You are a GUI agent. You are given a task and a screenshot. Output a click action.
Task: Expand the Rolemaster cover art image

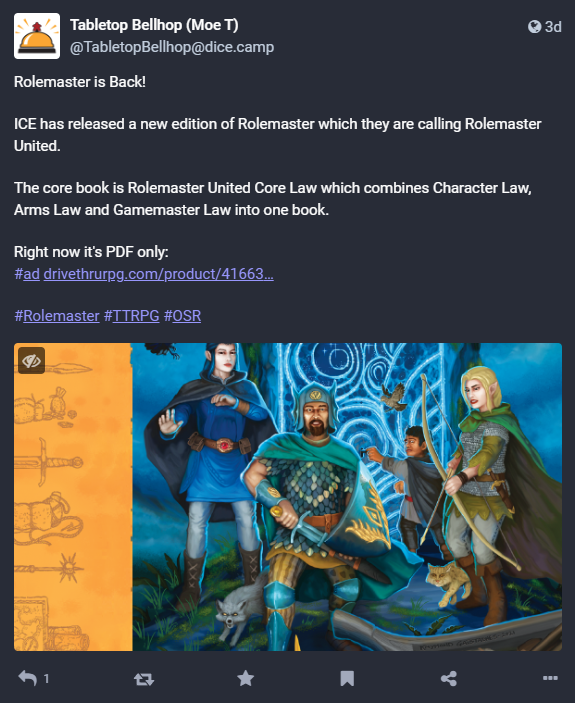pyautogui.click(x=288, y=497)
